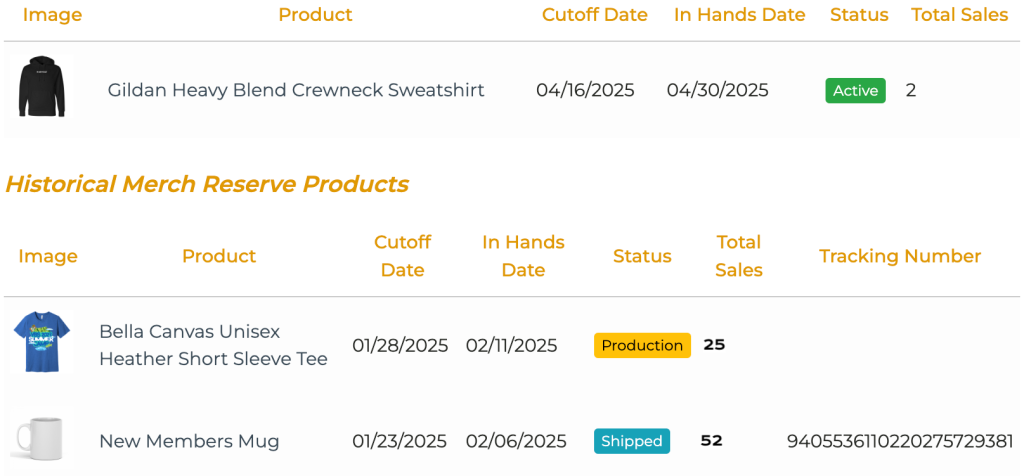Click the green Active status badge
This screenshot has width=1024, height=476.
pos(855,91)
